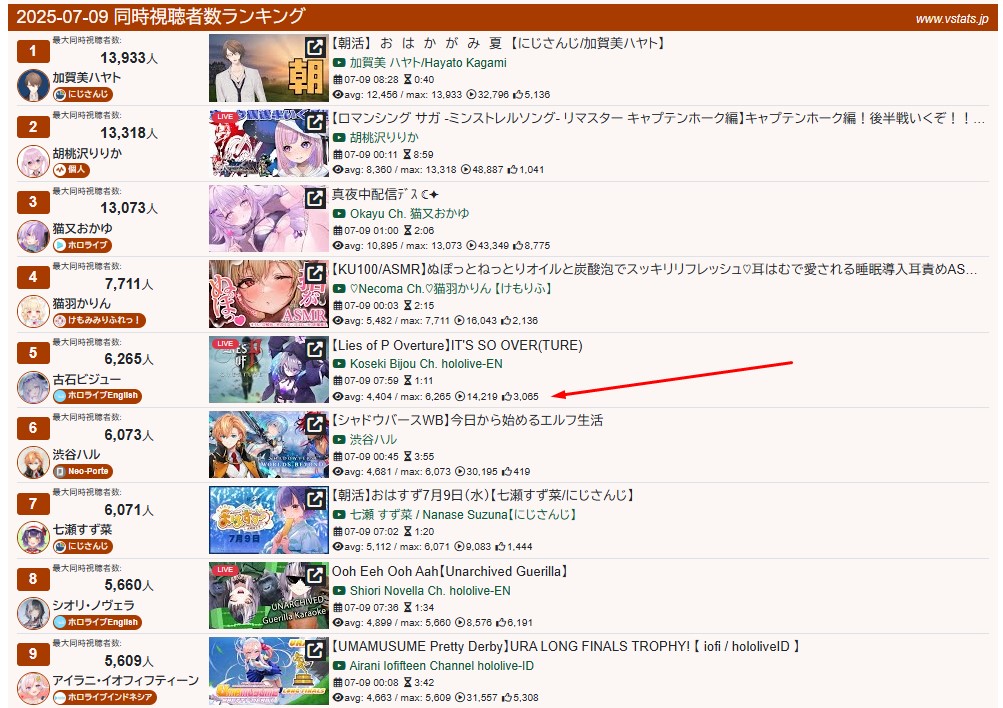Open 胡桃沢りりか channel link
1003x708 pixels.
pyautogui.click(x=384, y=138)
